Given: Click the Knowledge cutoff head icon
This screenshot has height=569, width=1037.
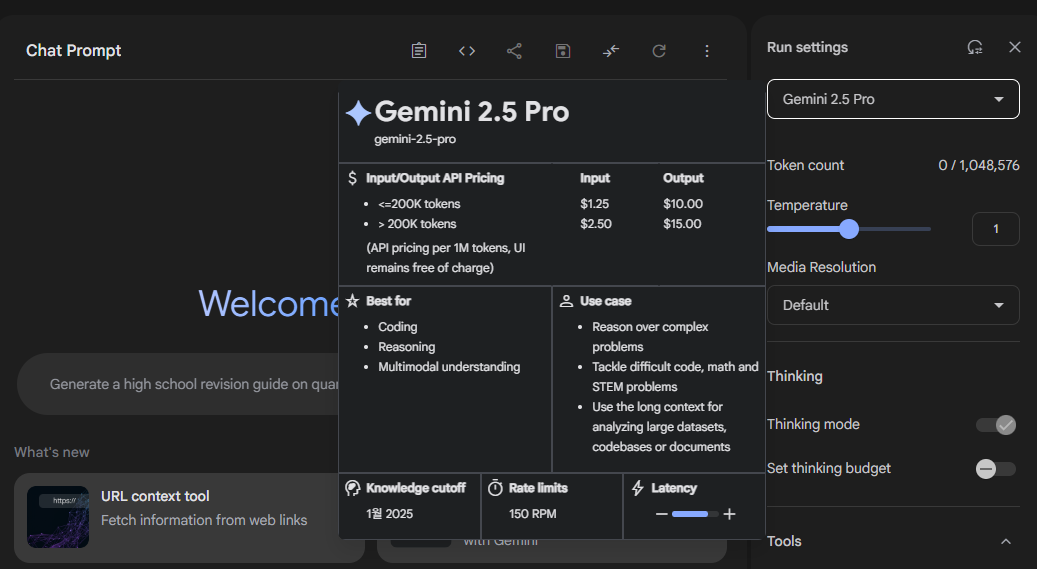Looking at the screenshot, I should tap(353, 488).
